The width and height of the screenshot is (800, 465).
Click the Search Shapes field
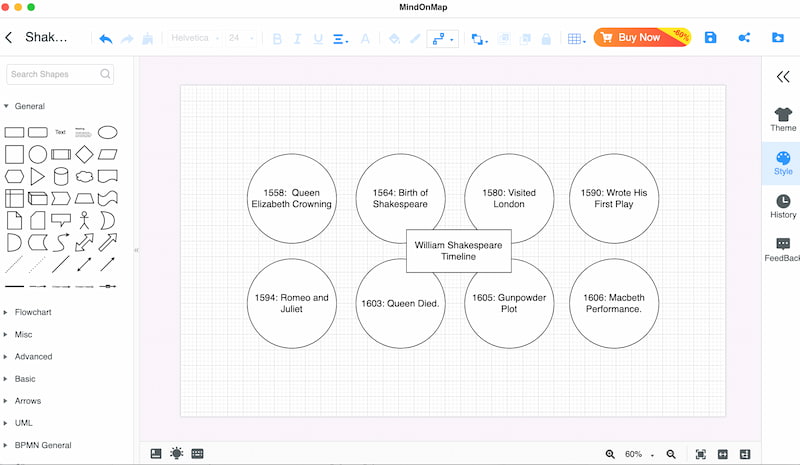pyautogui.click(x=60, y=74)
